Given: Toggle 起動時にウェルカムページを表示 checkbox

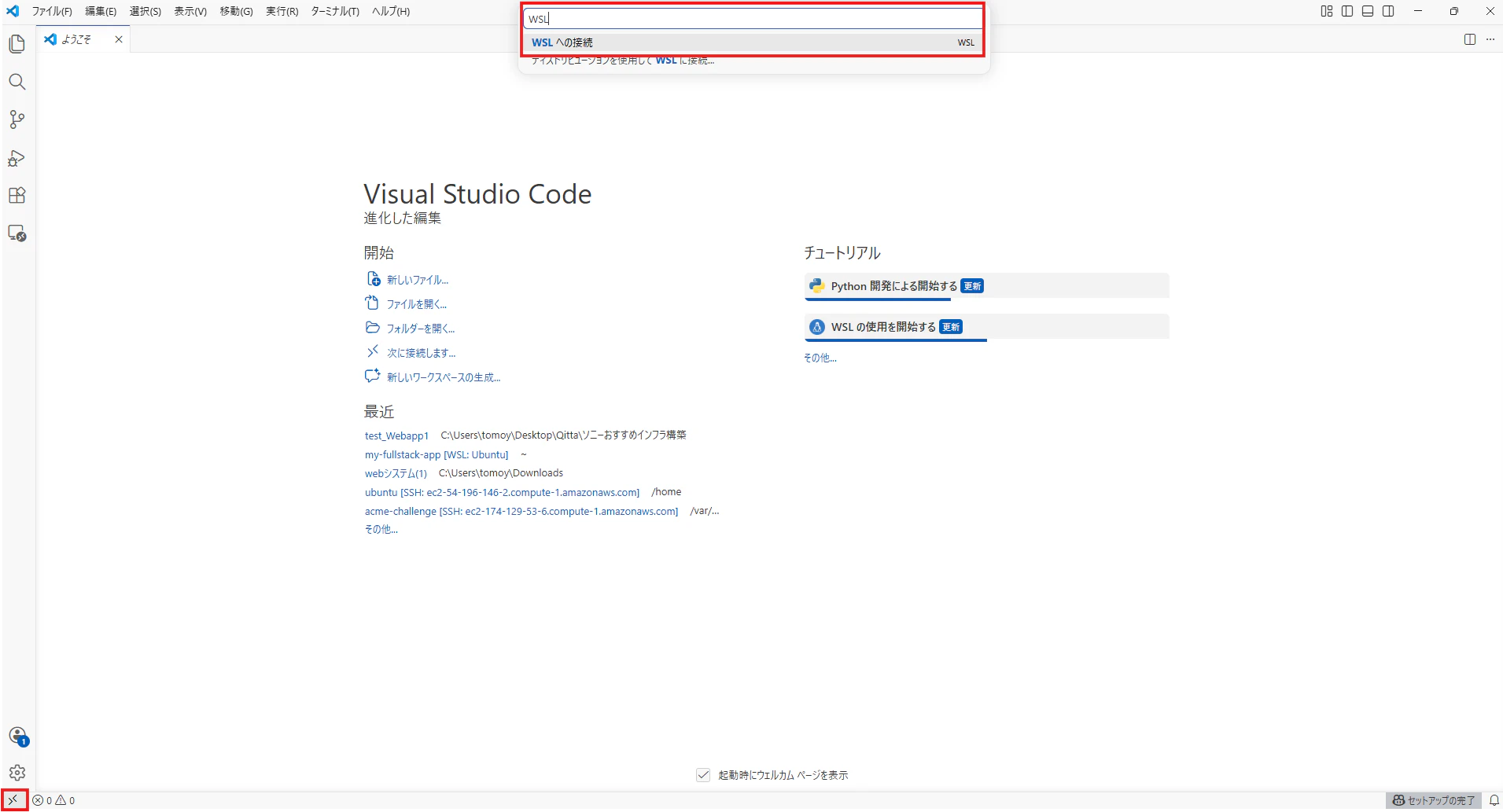Looking at the screenshot, I should click(703, 775).
